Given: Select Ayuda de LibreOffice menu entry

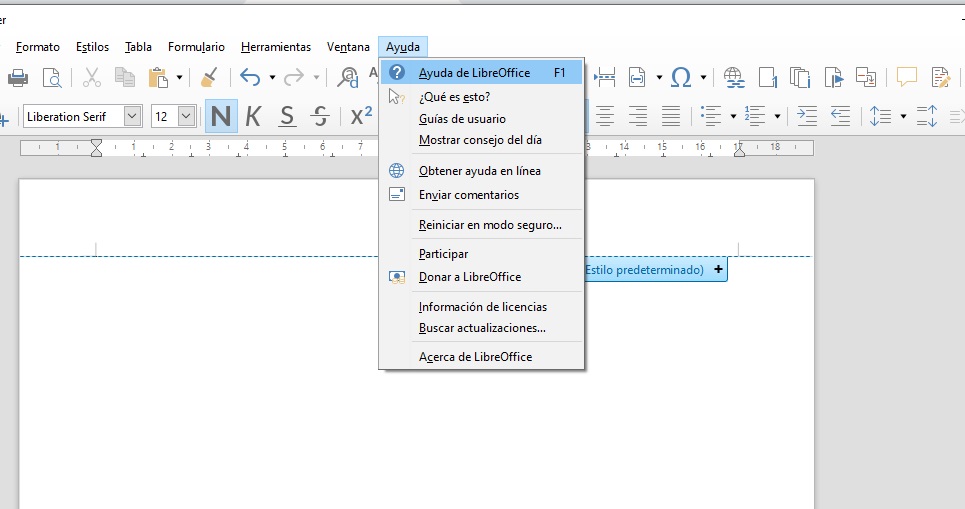Looking at the screenshot, I should click(x=481, y=73).
